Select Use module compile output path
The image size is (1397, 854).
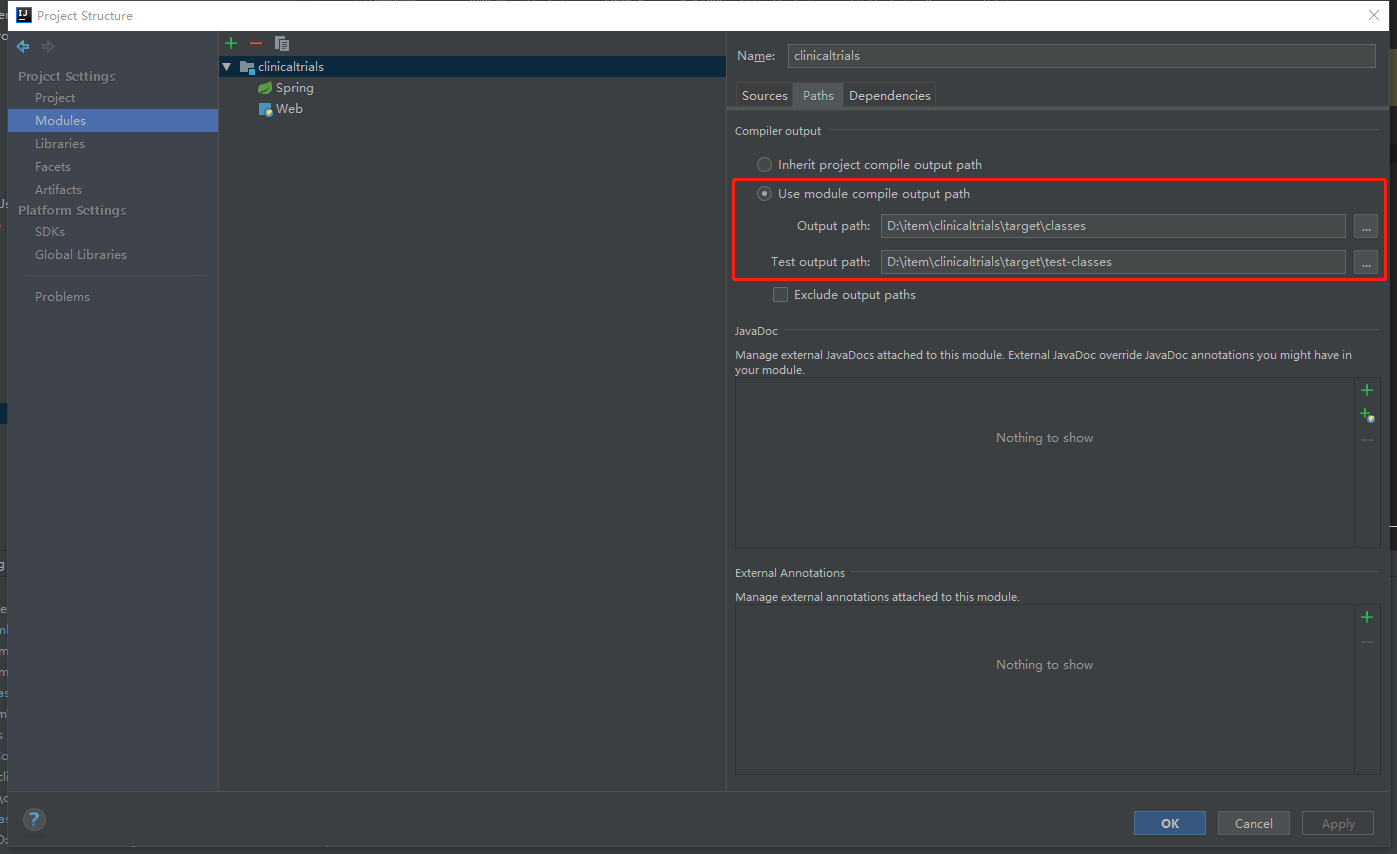click(x=765, y=194)
